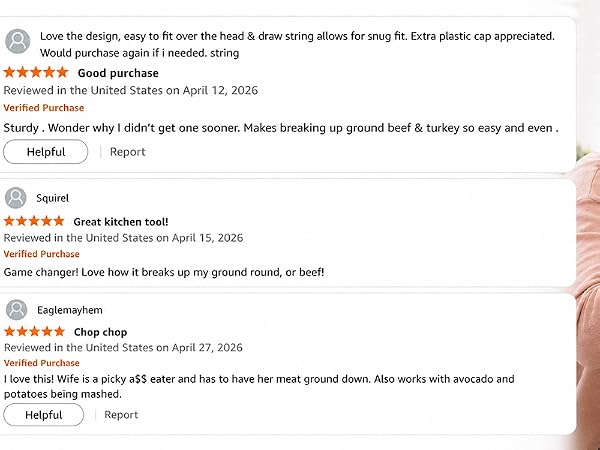Viewport: 600px width, 450px height.
Task: Click Verified Purchase under April 12 review
Action: pos(44,108)
